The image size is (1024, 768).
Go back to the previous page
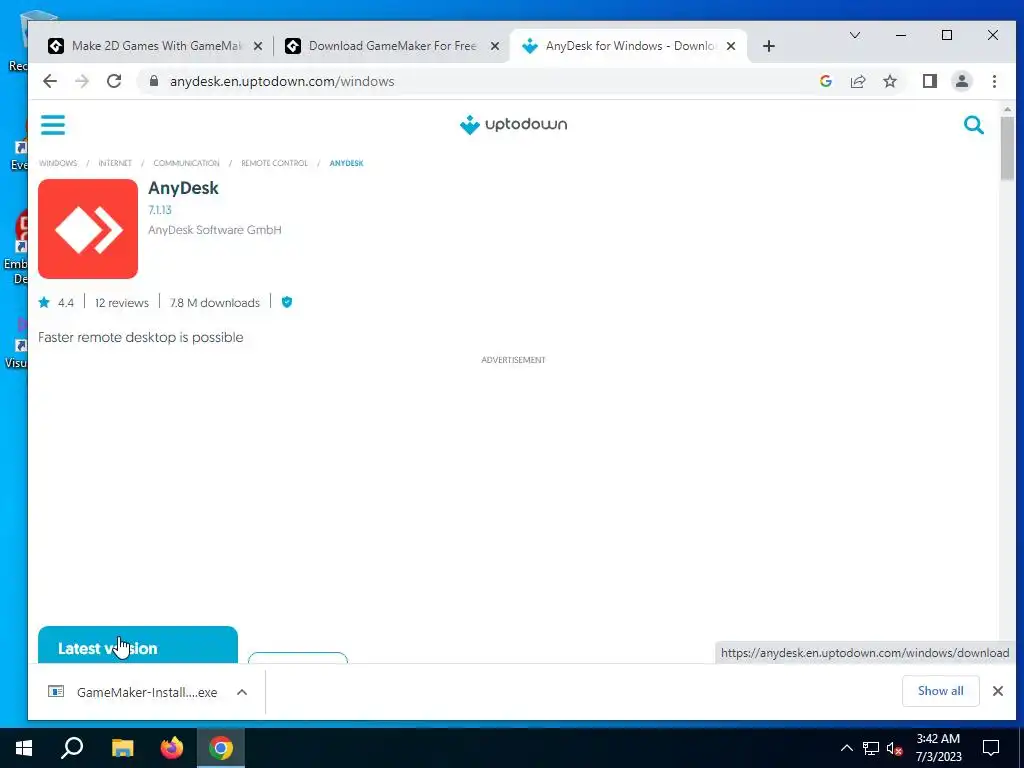[x=50, y=81]
